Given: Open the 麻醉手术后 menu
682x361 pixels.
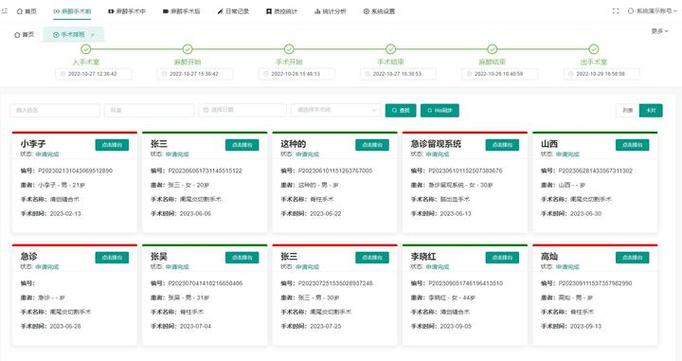Looking at the screenshot, I should point(182,11).
